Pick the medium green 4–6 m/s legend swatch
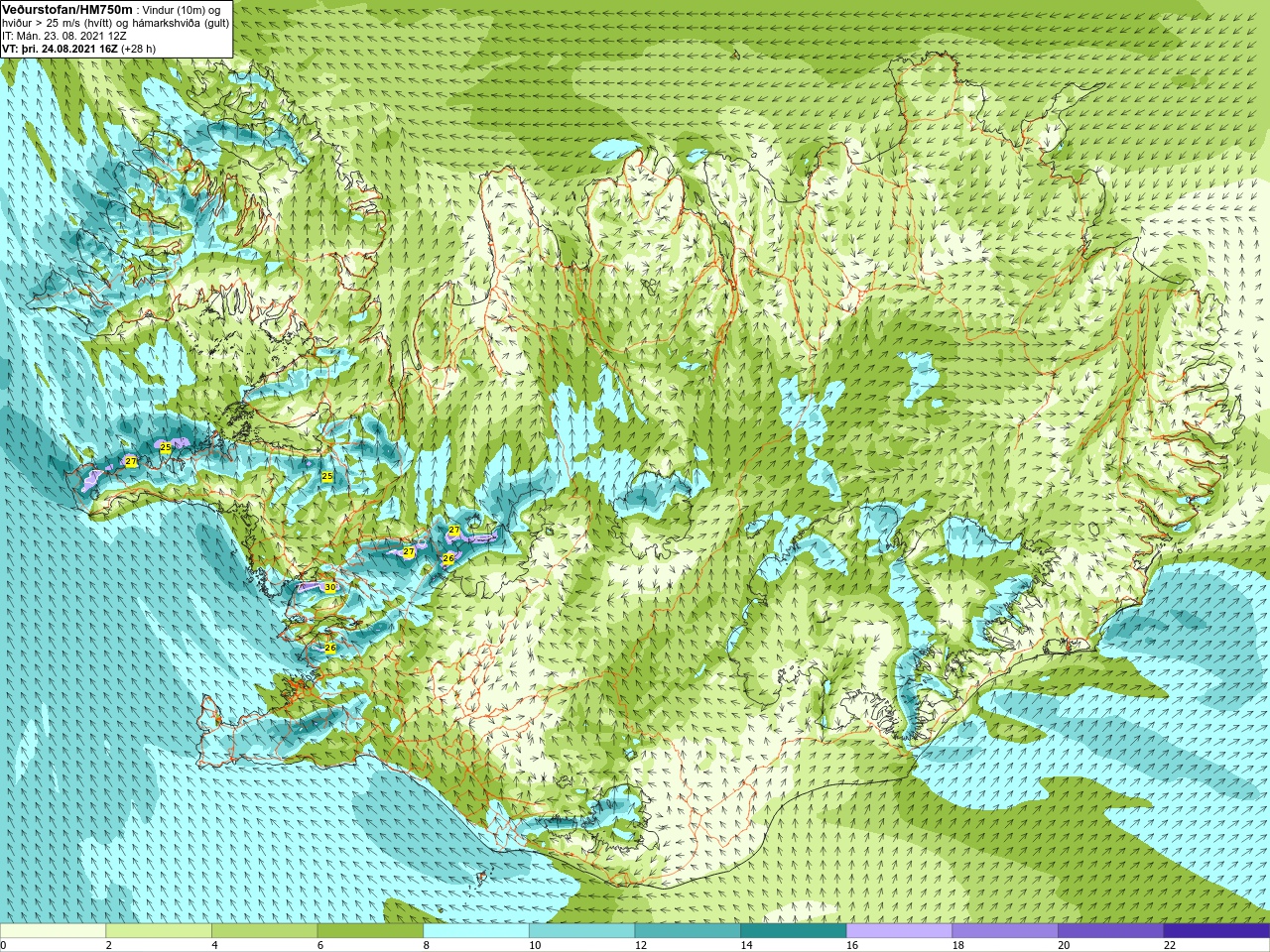 264,931
